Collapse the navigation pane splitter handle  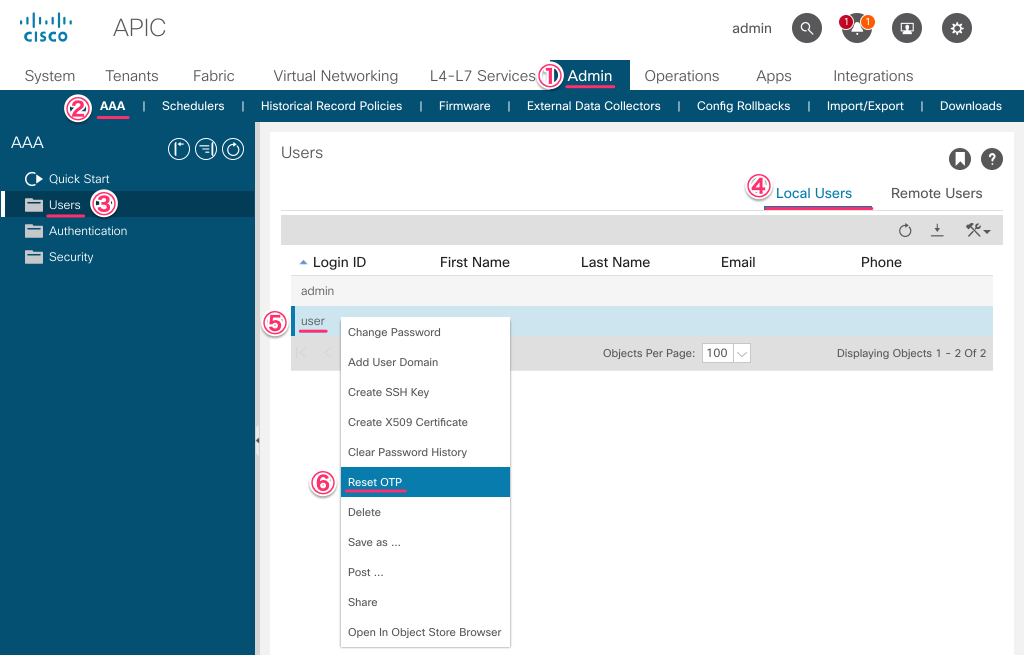click(x=257, y=441)
